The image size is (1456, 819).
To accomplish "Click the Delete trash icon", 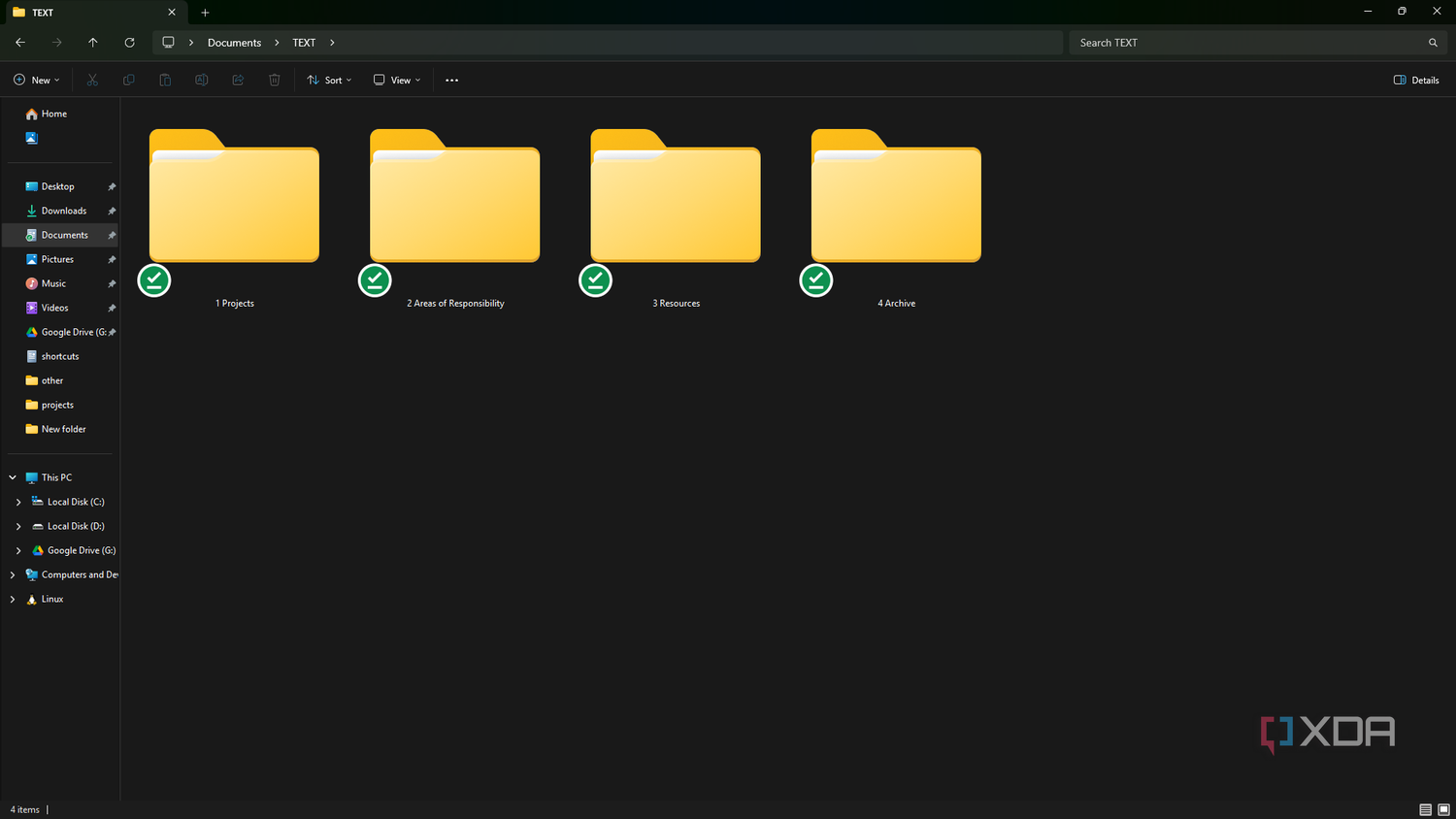I will (x=275, y=80).
